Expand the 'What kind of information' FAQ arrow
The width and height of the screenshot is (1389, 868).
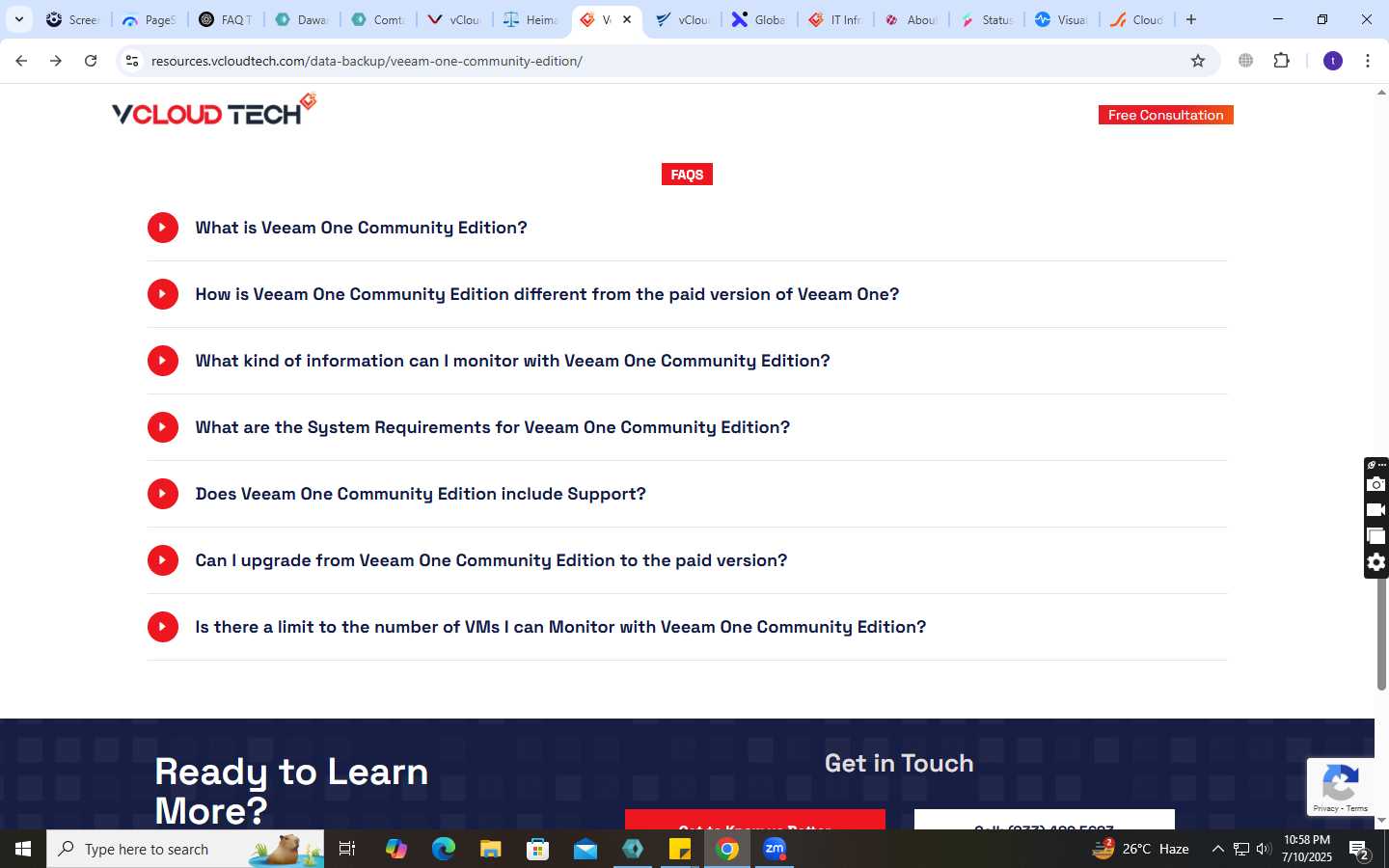click(163, 361)
